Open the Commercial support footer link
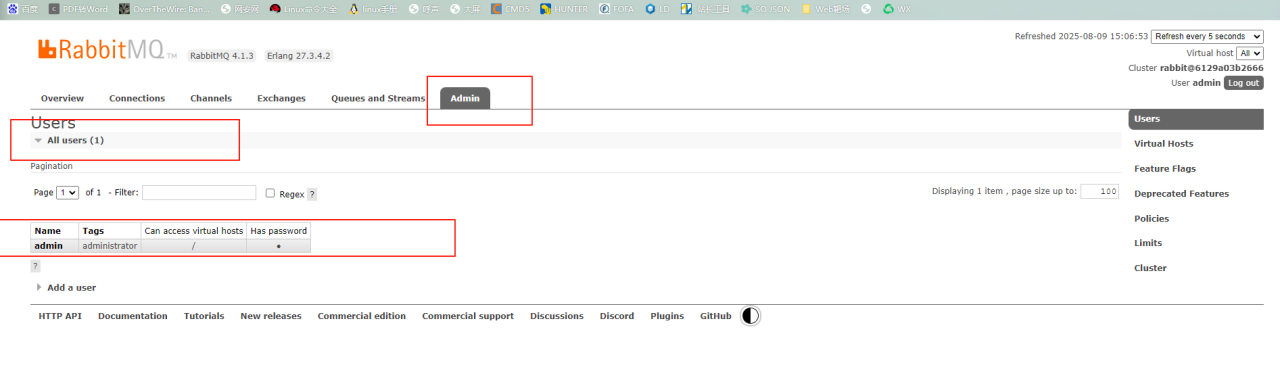Image resolution: width=1280 pixels, height=386 pixels. 468,316
